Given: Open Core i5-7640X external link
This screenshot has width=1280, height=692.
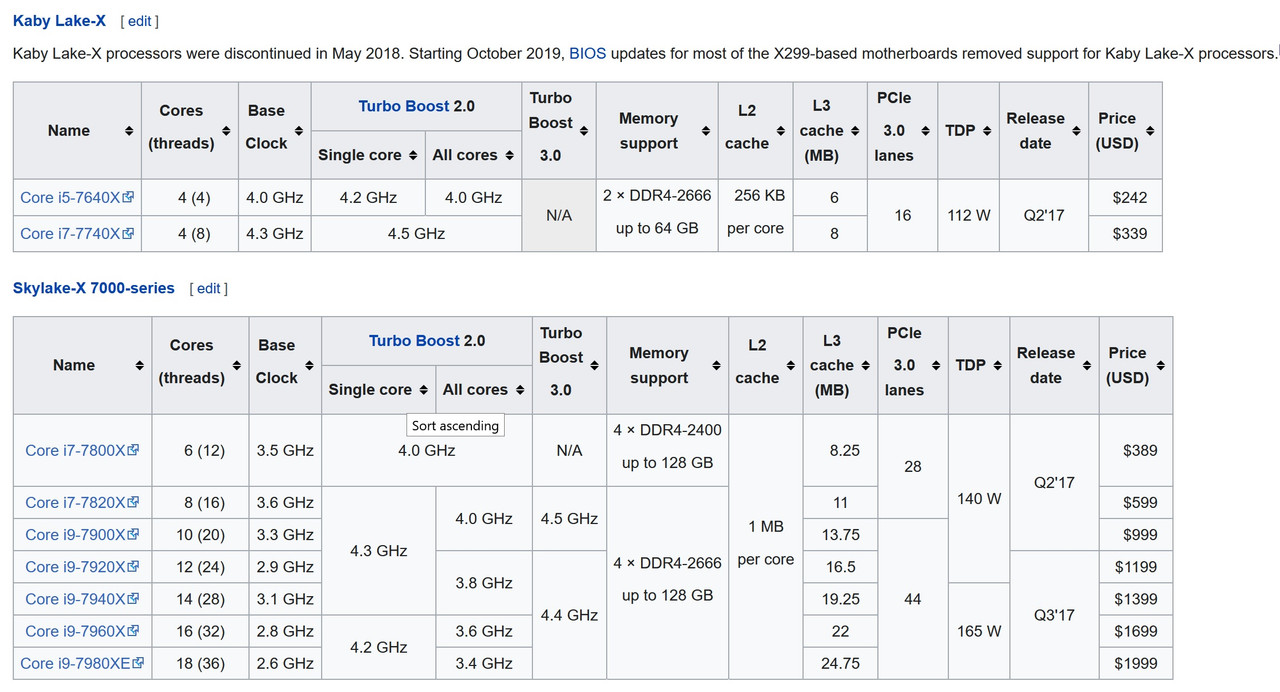Looking at the screenshot, I should tap(77, 198).
